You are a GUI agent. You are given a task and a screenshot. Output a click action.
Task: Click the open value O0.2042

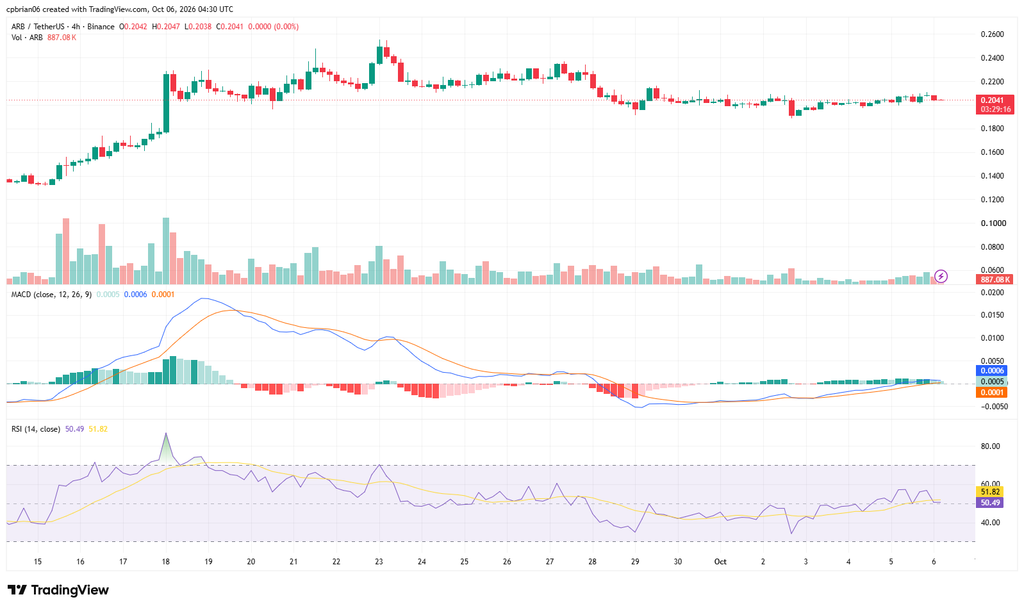(x=133, y=27)
